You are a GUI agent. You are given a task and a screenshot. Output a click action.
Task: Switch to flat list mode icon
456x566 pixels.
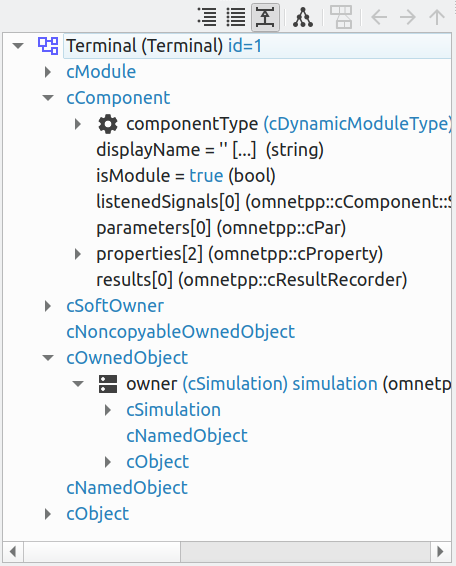(x=236, y=17)
